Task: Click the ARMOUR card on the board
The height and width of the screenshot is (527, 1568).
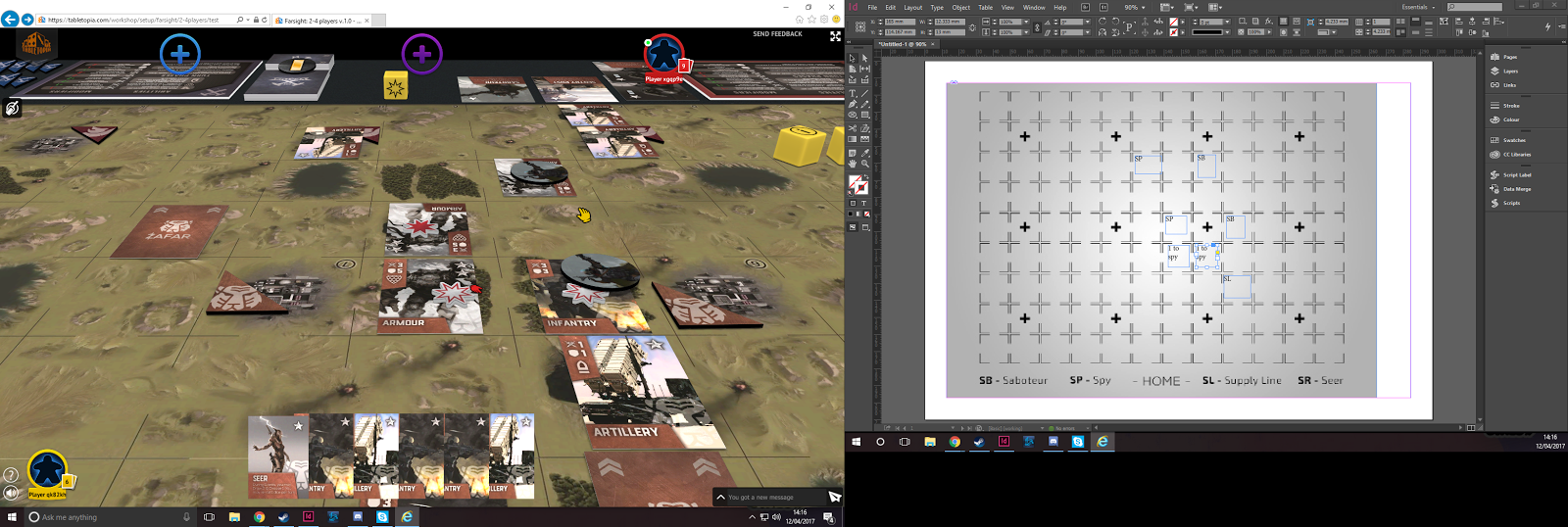Action: (x=431, y=297)
